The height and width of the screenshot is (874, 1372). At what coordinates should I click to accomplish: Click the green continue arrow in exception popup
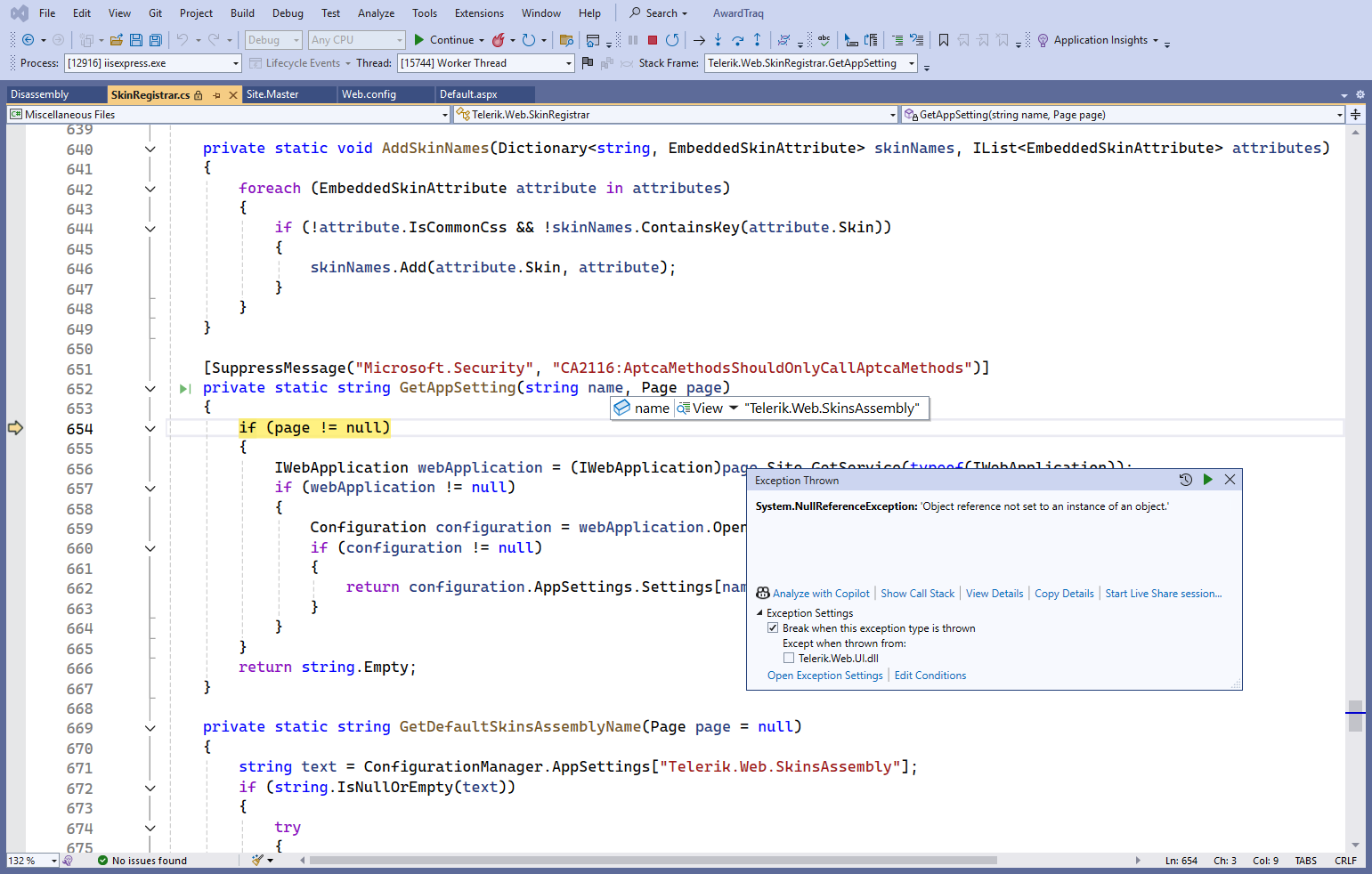(1207, 480)
